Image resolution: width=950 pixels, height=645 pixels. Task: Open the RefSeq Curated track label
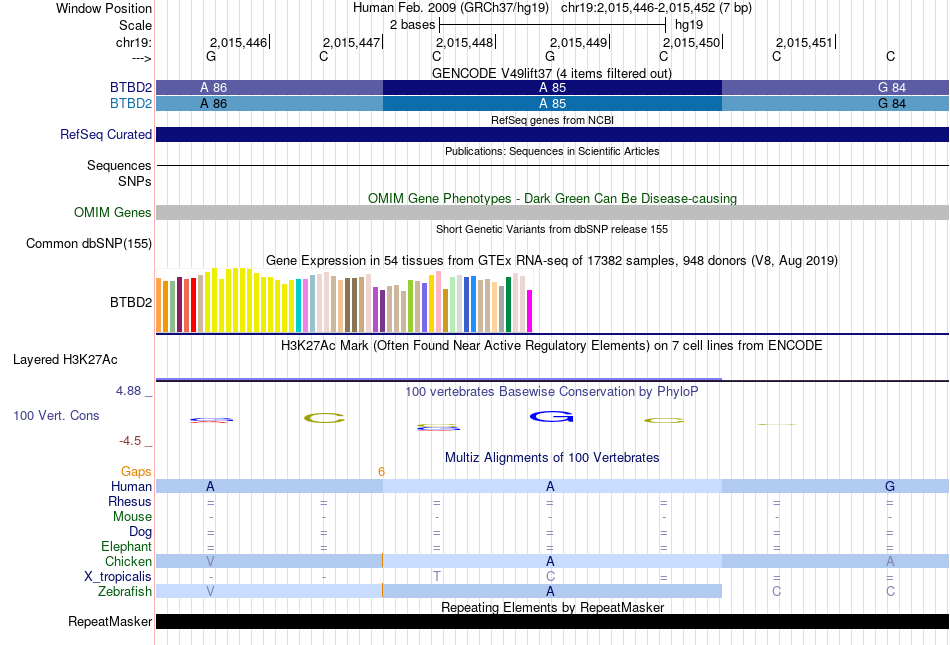coord(106,134)
